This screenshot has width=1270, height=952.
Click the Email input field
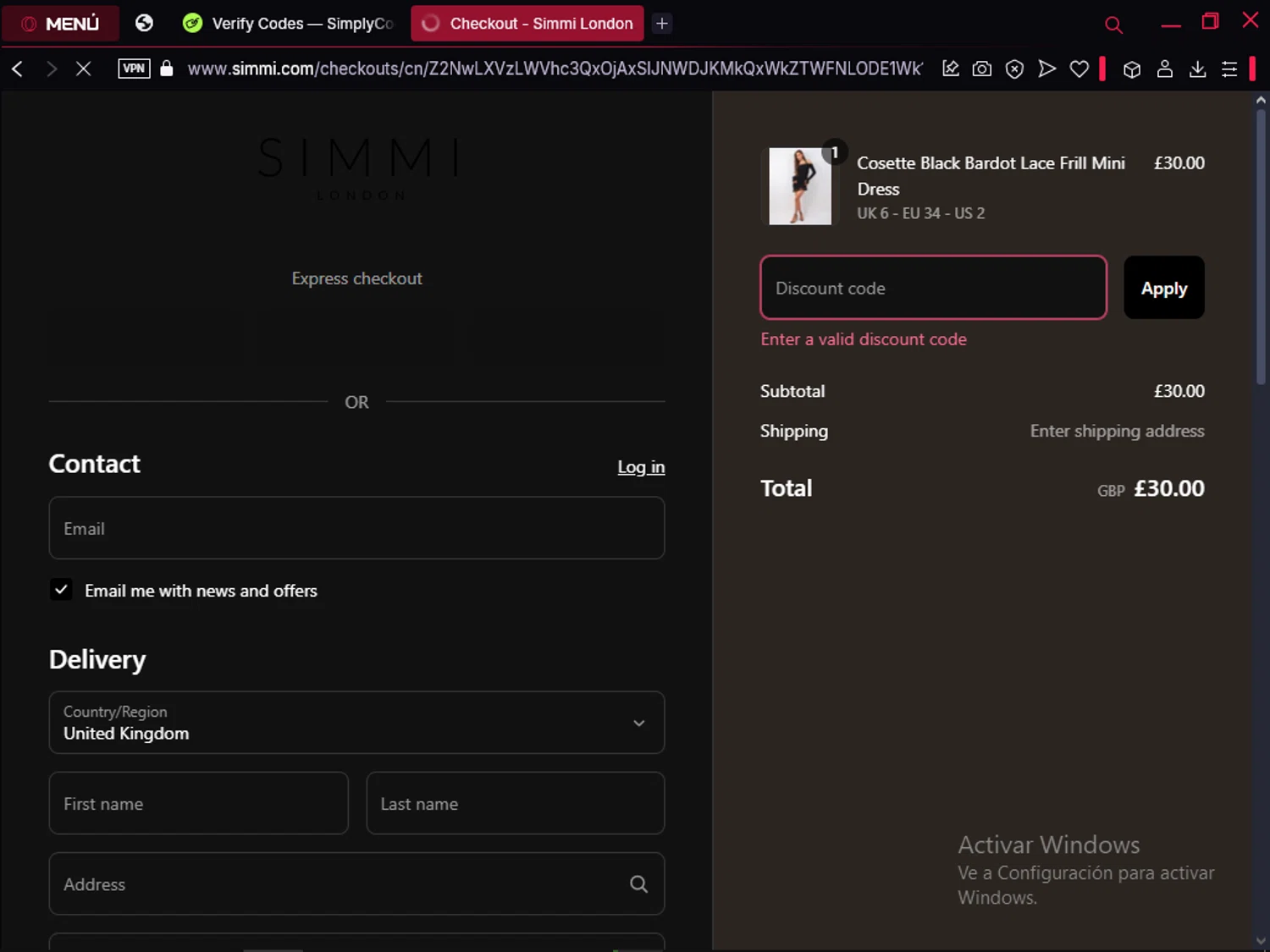pyautogui.click(x=356, y=528)
